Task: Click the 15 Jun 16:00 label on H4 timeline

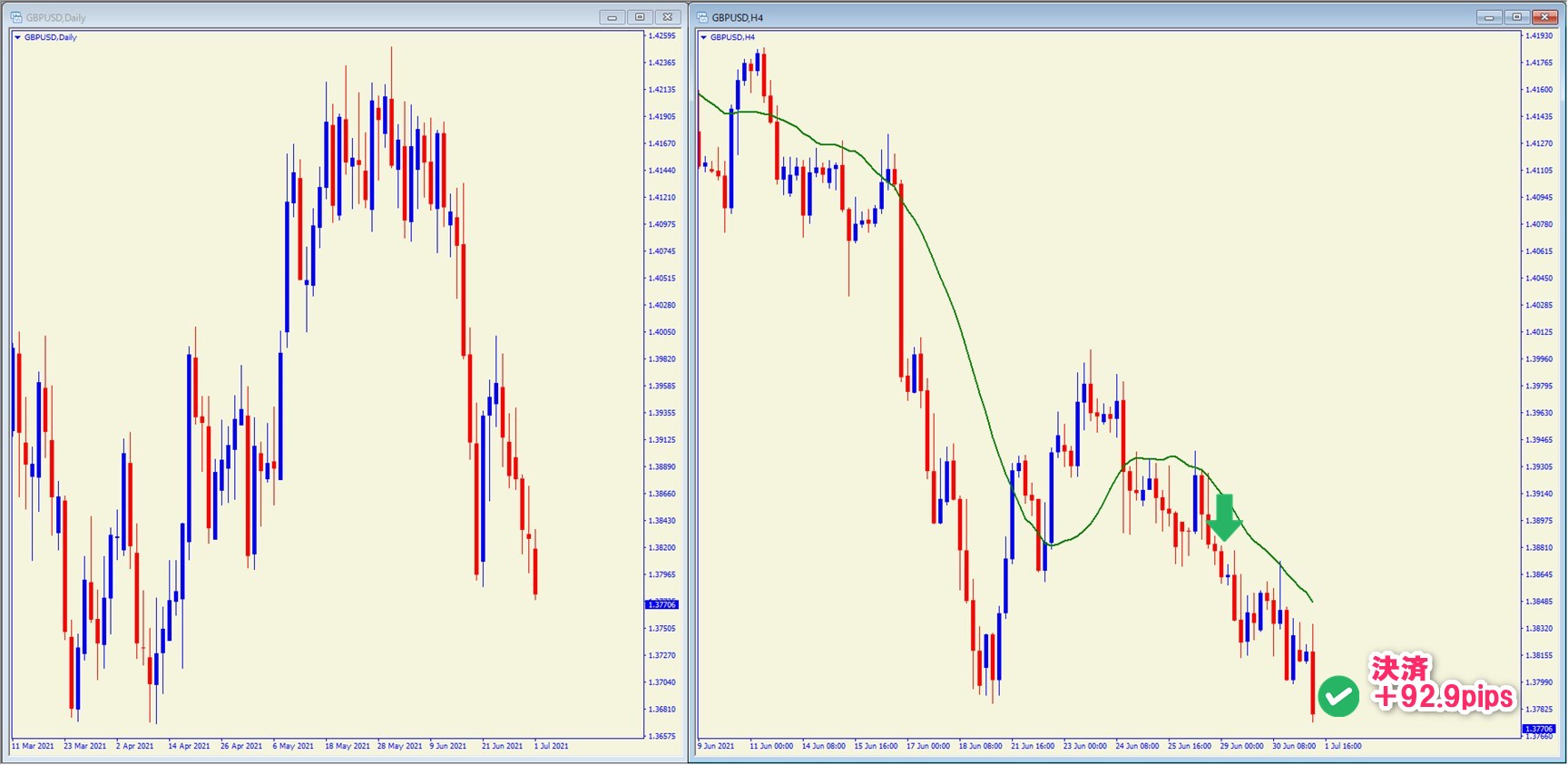Action: tap(876, 746)
